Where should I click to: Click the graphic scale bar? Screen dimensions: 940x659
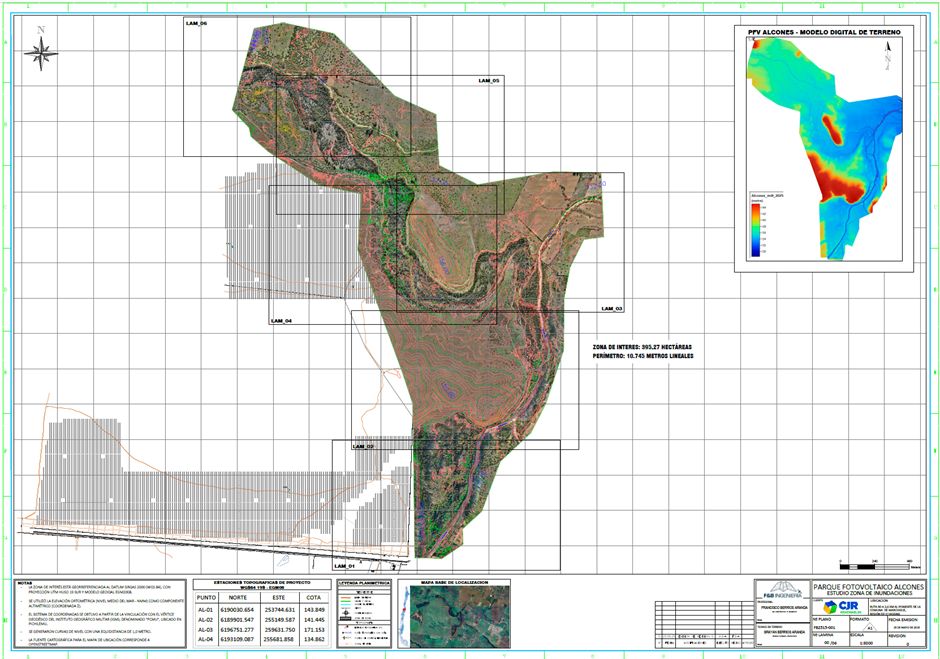[x=879, y=565]
